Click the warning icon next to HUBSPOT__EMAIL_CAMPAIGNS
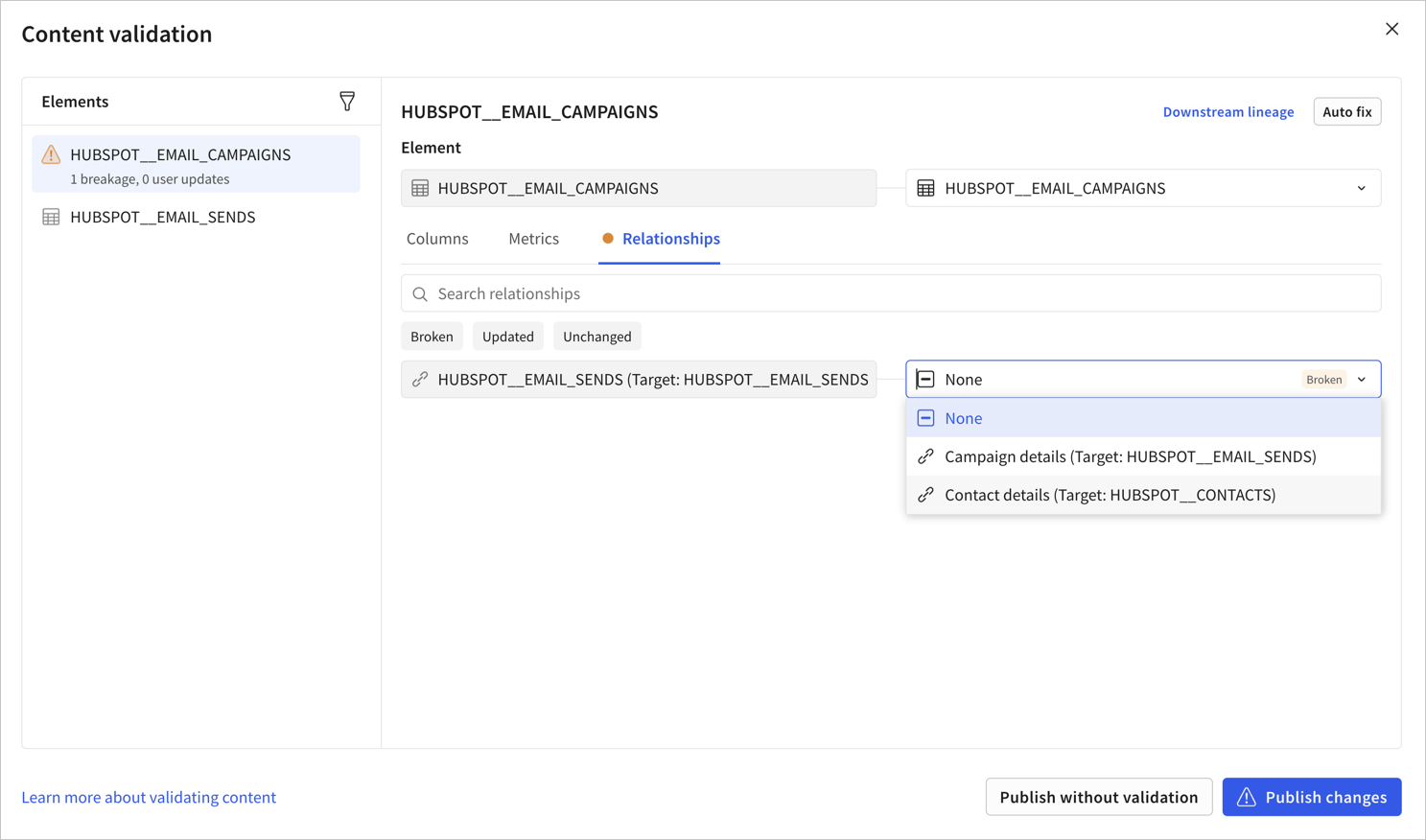The image size is (1426, 840). 50,154
